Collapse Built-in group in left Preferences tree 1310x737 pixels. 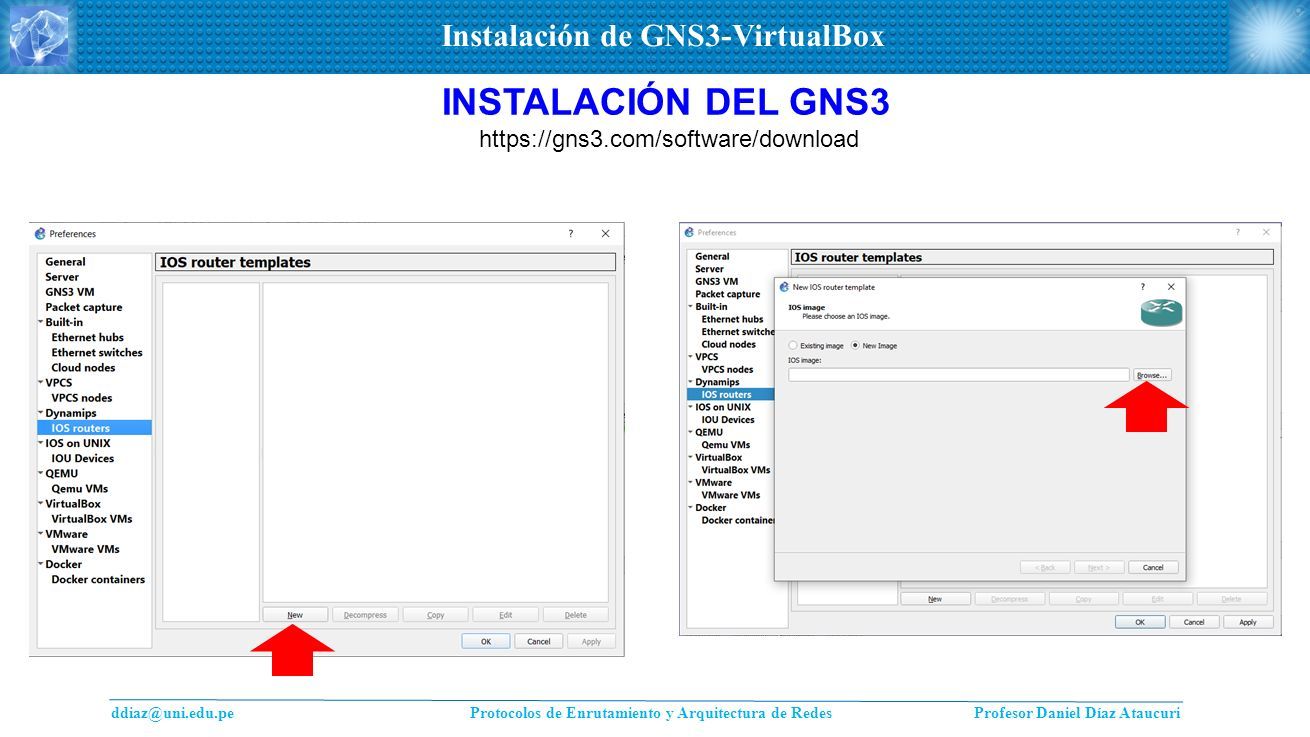point(41,322)
